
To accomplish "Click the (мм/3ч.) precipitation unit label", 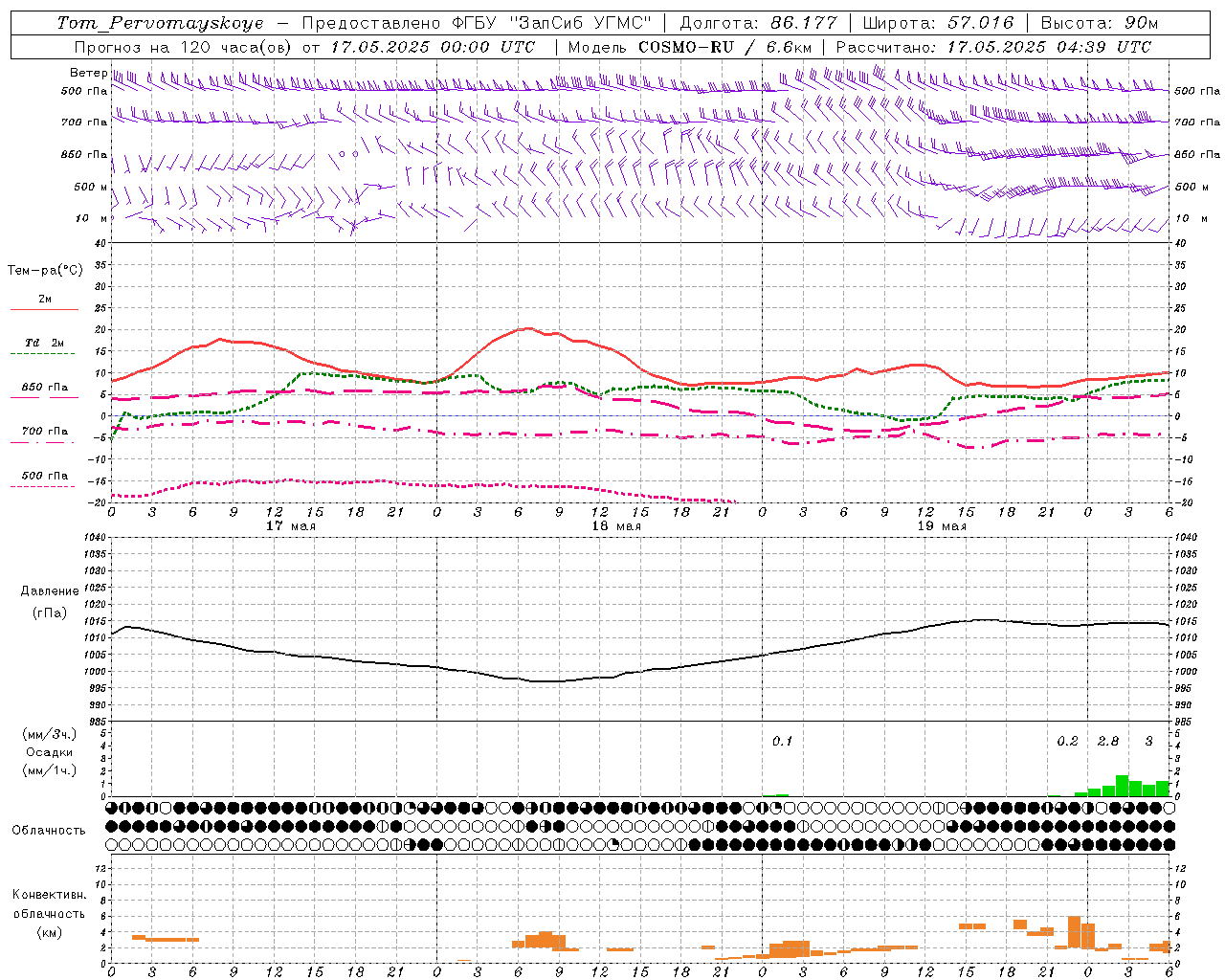I will (x=50, y=734).
